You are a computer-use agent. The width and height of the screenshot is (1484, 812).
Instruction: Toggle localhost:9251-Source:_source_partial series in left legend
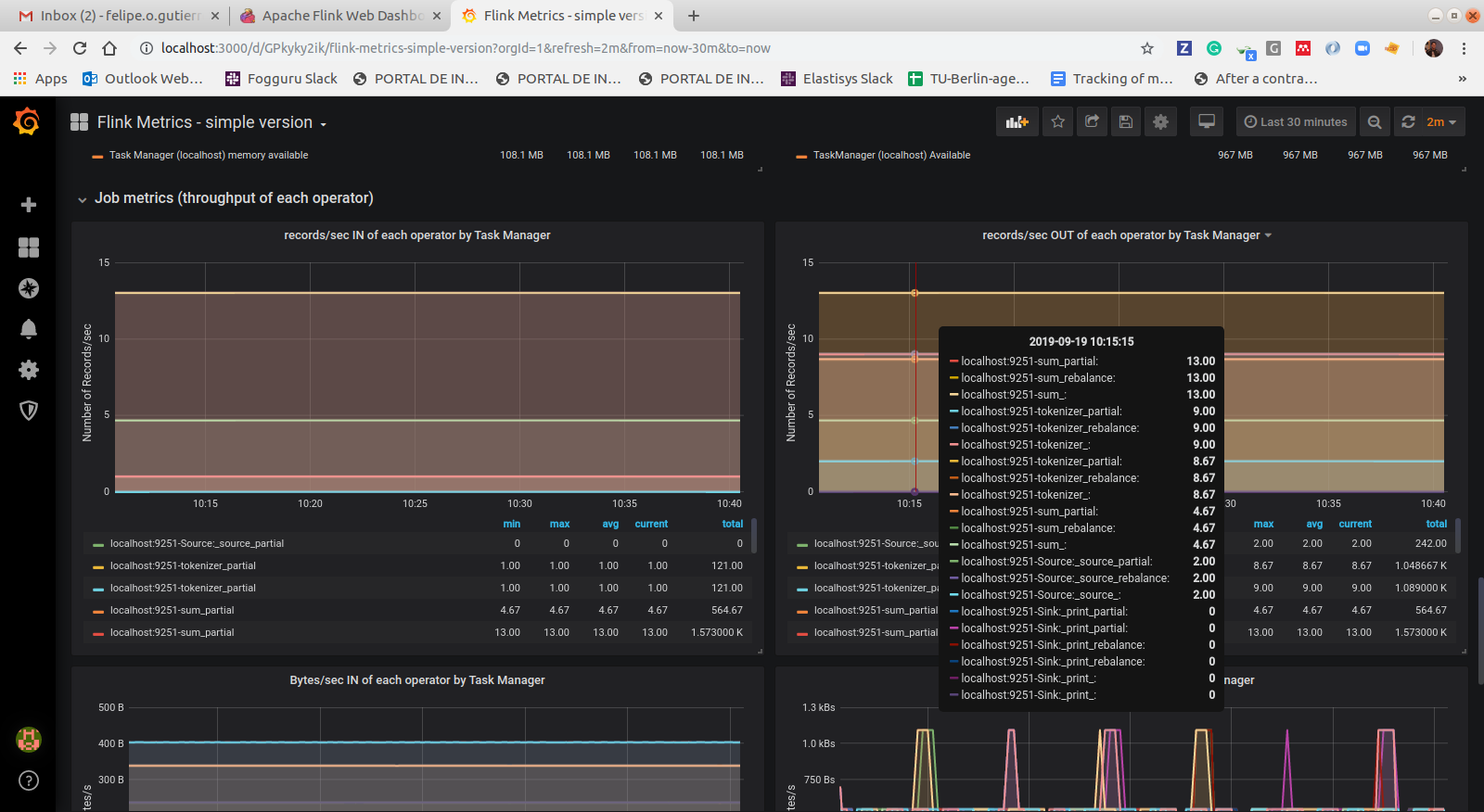197,544
